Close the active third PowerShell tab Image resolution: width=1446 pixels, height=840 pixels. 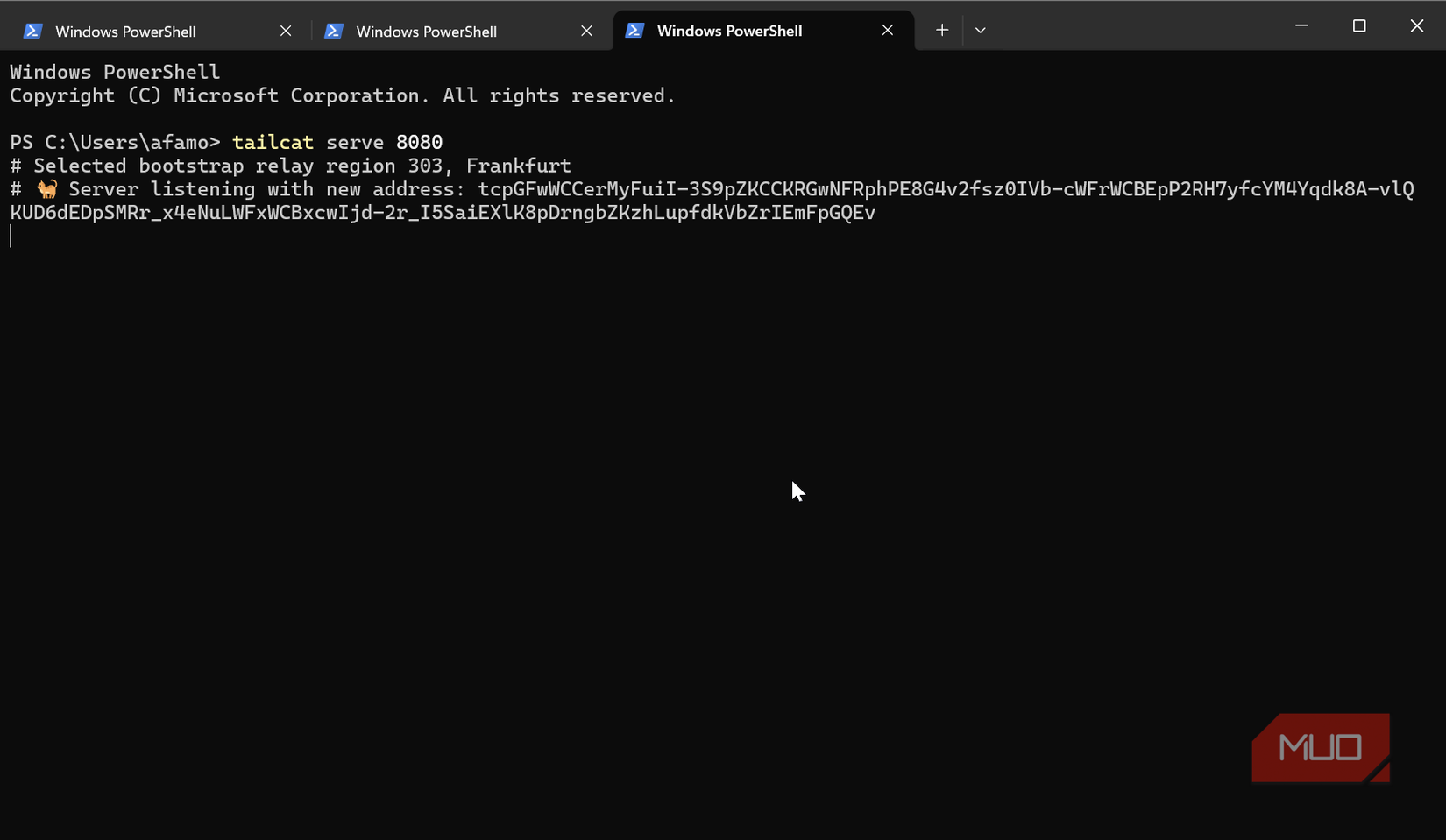pyautogui.click(x=887, y=31)
